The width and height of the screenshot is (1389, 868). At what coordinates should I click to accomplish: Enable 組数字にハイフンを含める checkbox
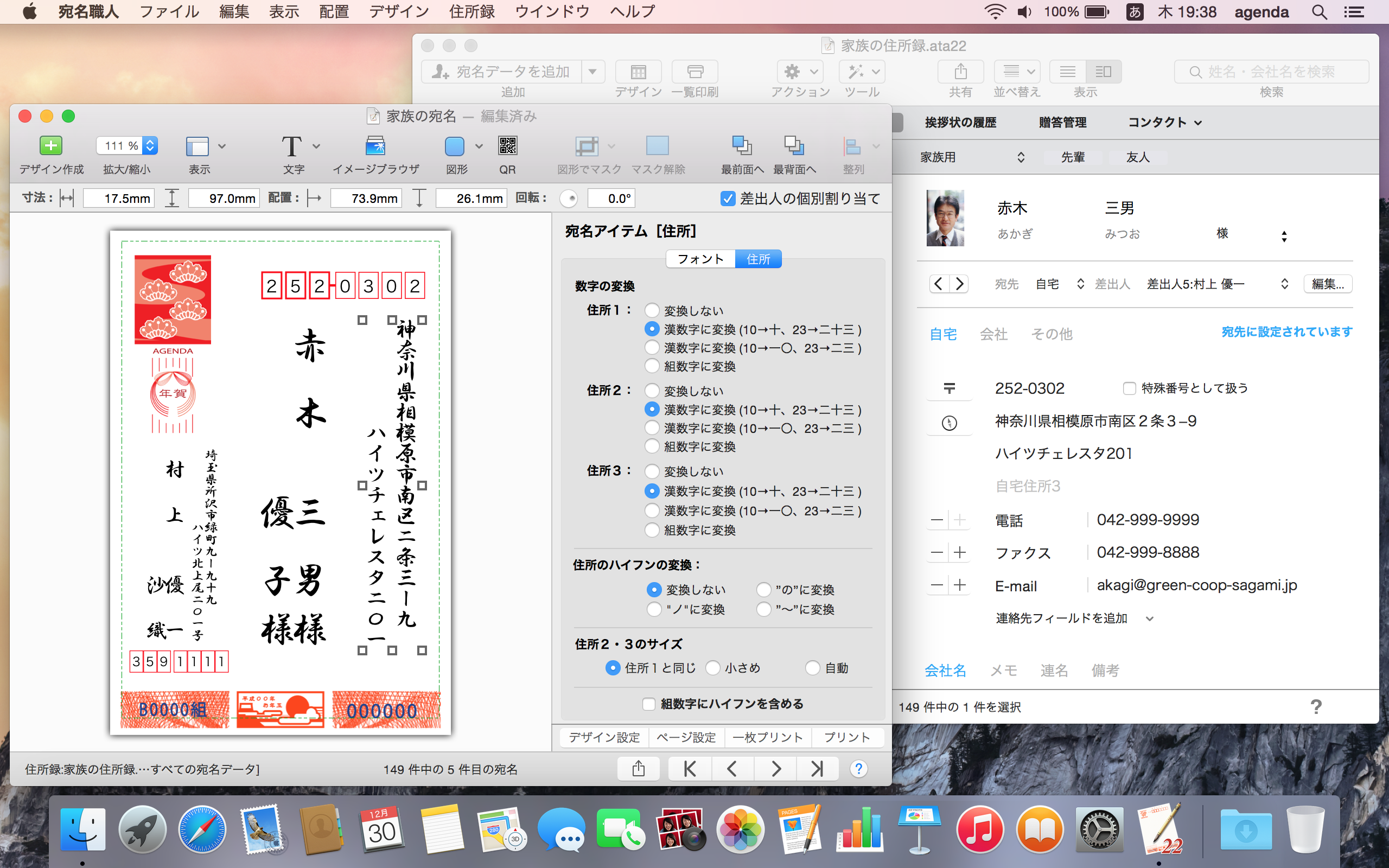pos(648,704)
